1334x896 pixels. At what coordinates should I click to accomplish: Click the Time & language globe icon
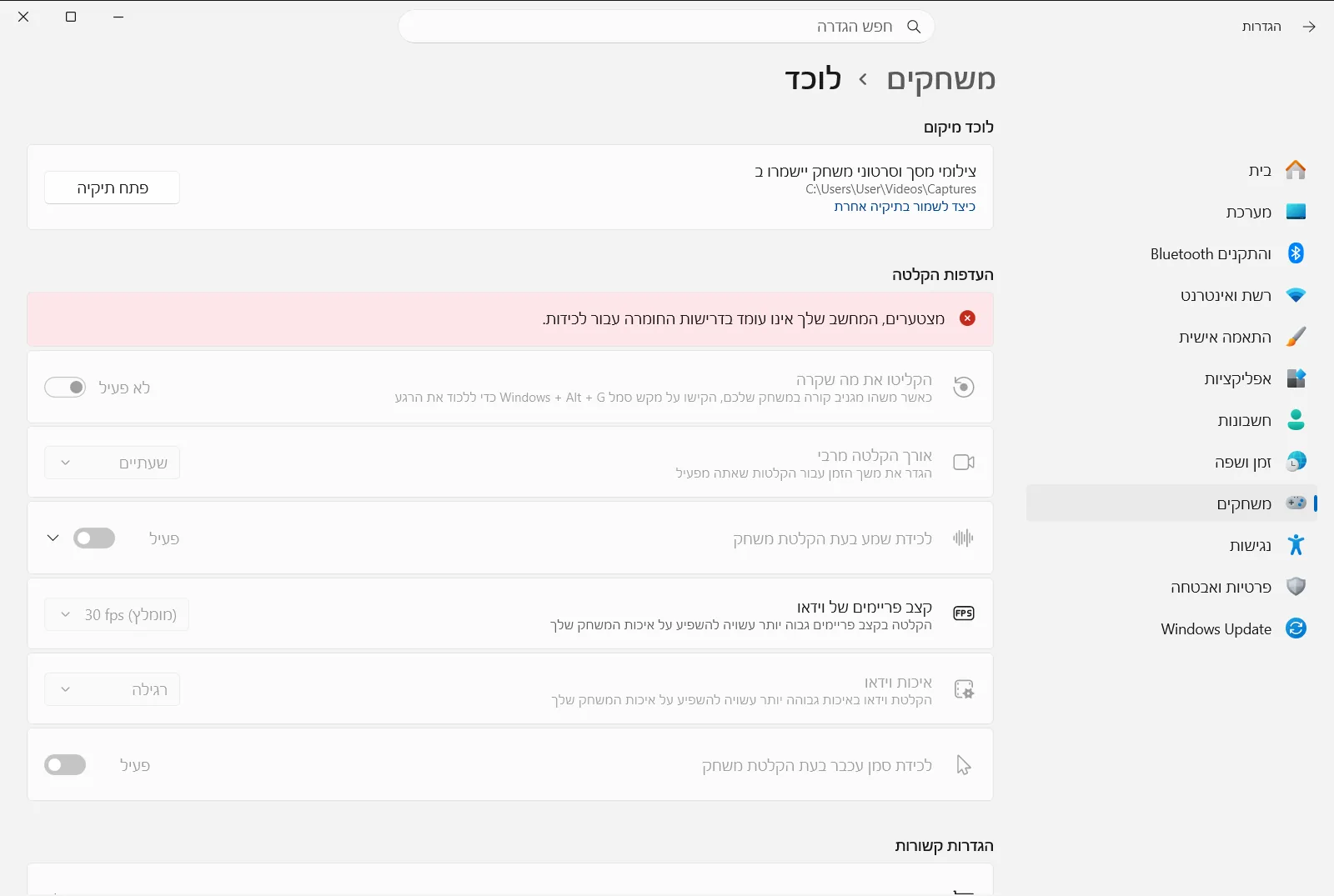[1296, 462]
